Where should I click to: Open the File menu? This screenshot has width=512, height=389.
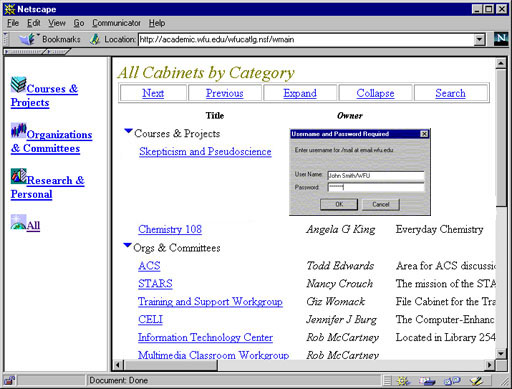coord(13,23)
